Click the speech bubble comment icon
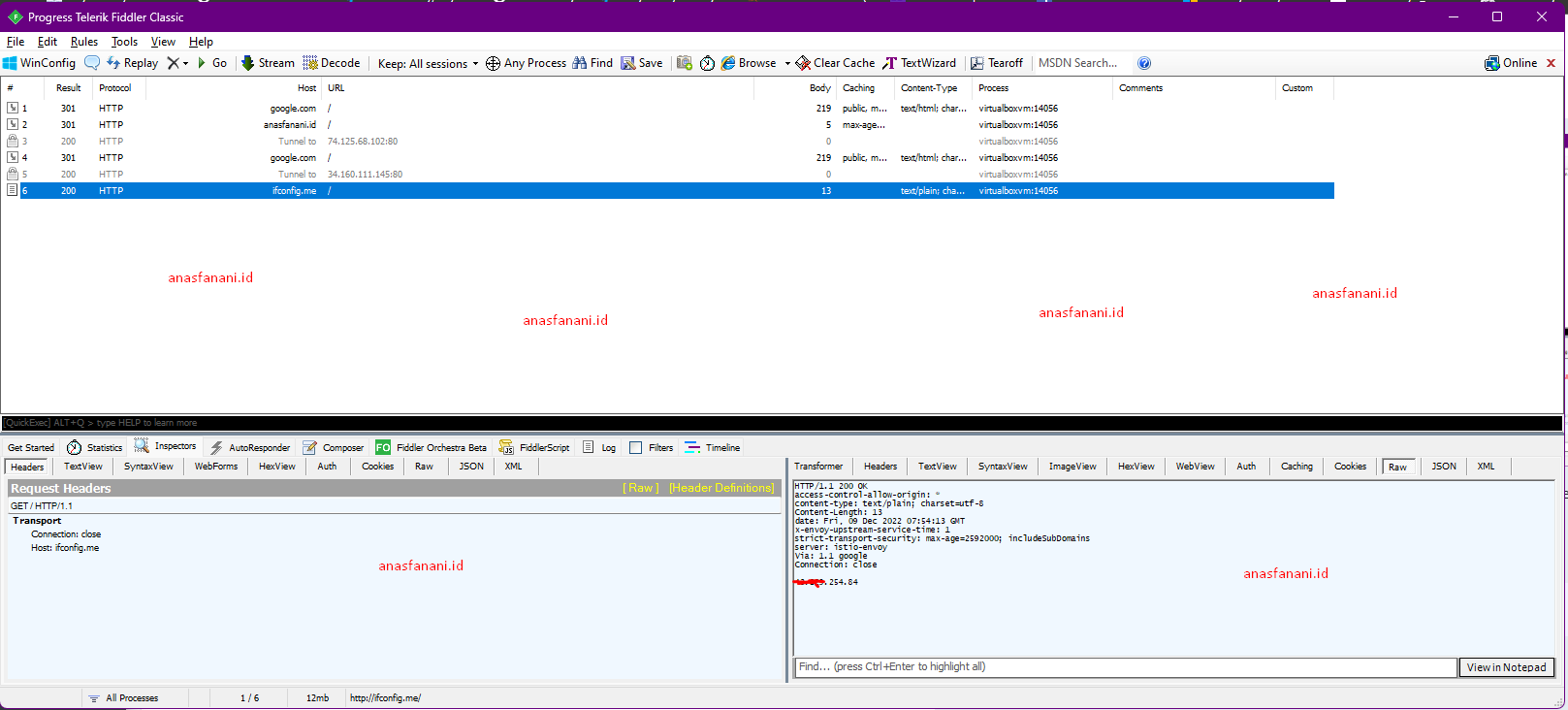The image size is (1568, 710). 92,63
